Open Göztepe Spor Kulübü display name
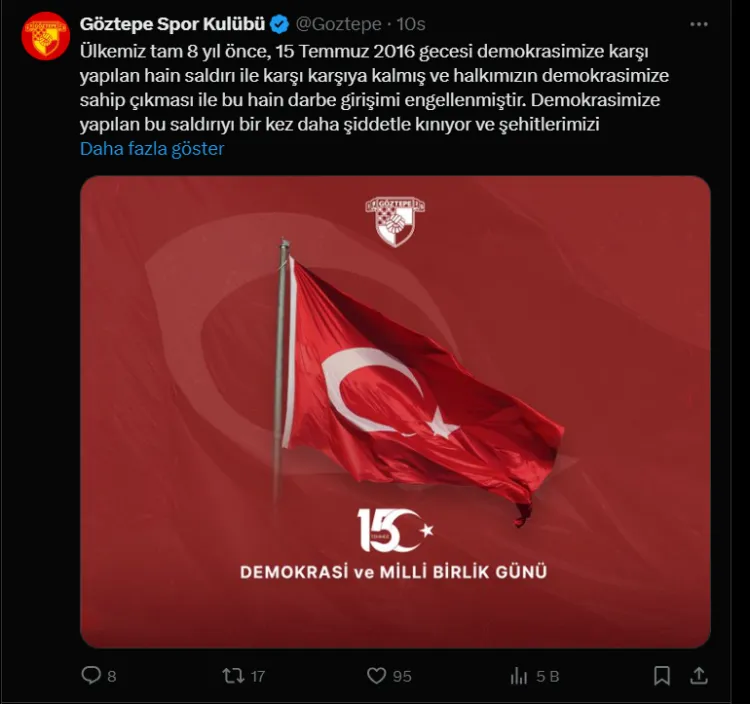The height and width of the screenshot is (704, 750). [172, 24]
